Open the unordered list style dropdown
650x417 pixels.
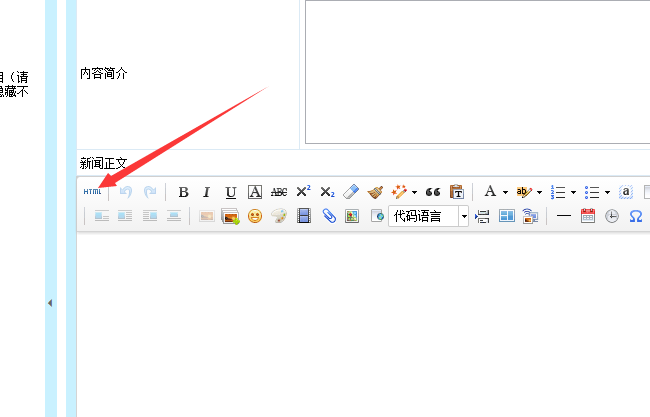607,192
